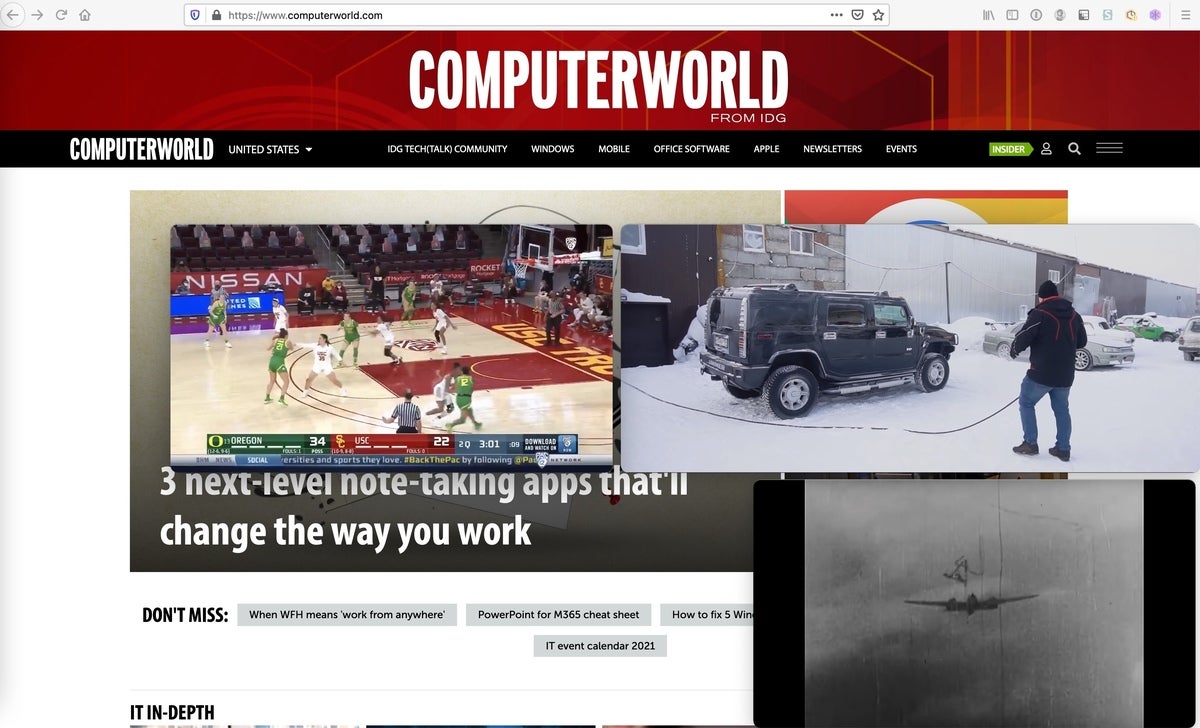This screenshot has width=1200, height=728.
Task: Open the Firefox Library icon
Action: click(989, 15)
